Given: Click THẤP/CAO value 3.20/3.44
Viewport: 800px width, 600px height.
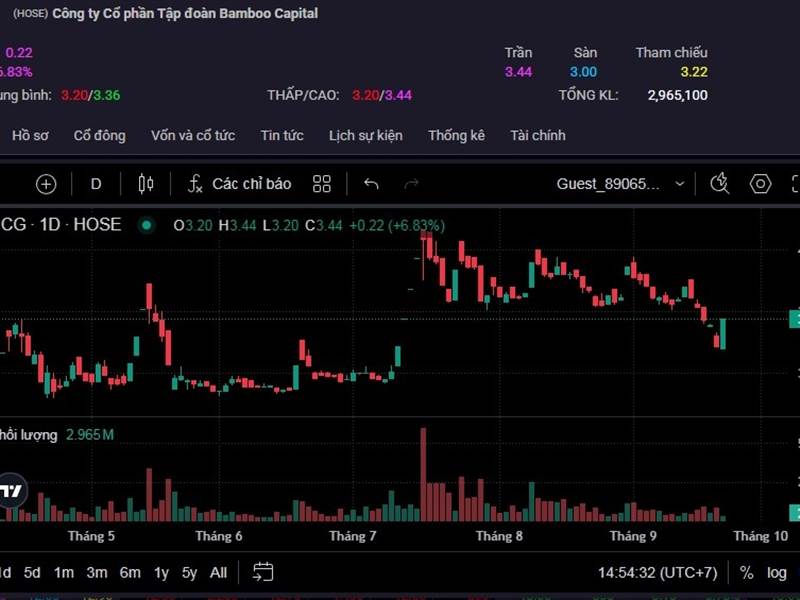Looking at the screenshot, I should click(x=382, y=95).
